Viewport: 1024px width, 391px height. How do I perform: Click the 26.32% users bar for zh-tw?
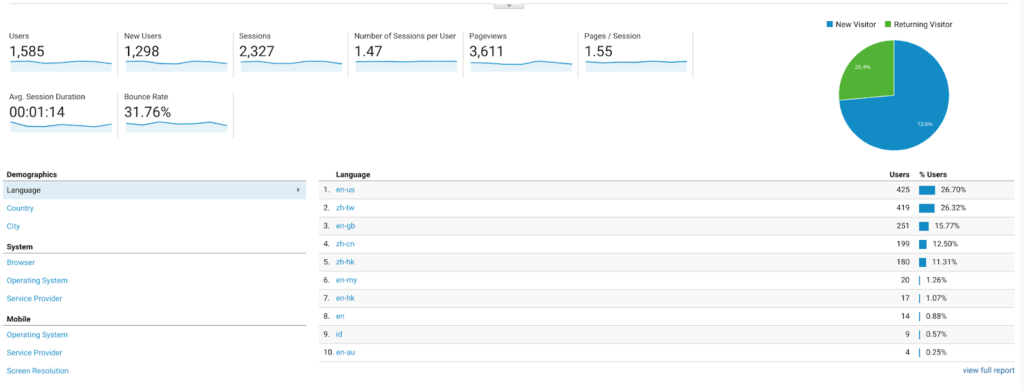(927, 208)
